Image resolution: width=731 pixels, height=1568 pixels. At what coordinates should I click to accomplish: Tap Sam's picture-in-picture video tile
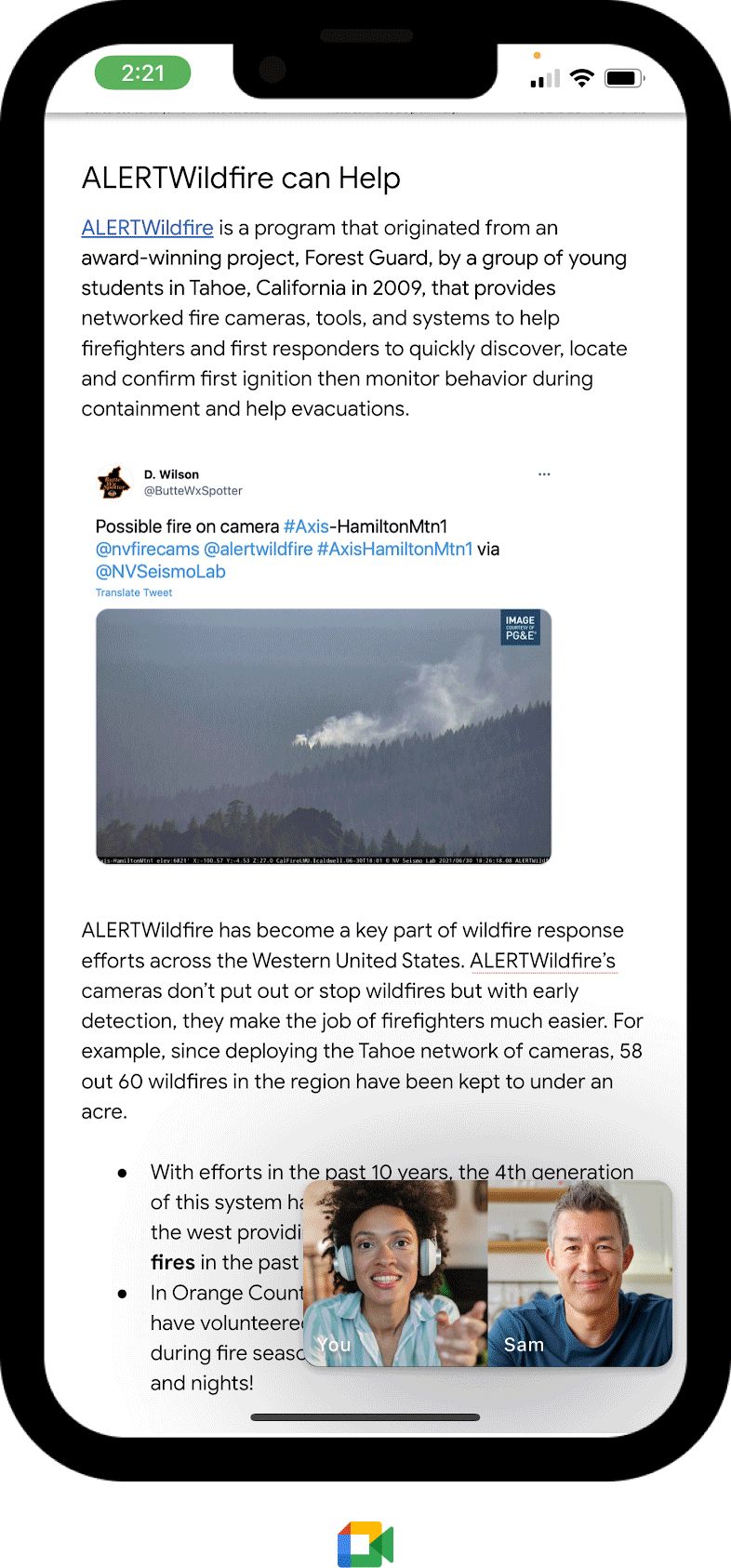tap(580, 1273)
